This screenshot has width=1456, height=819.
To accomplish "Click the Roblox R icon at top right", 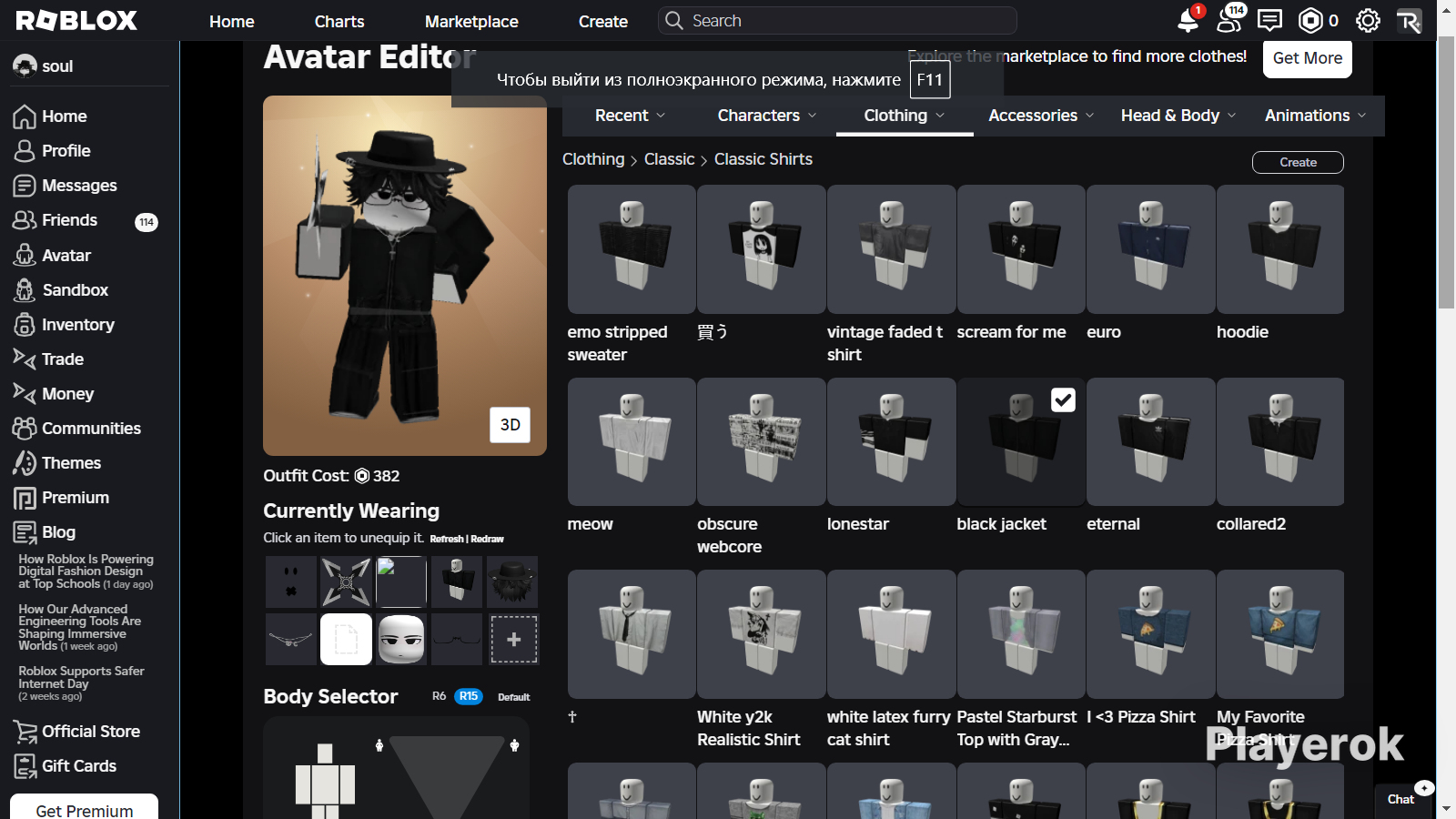I will point(1409,20).
